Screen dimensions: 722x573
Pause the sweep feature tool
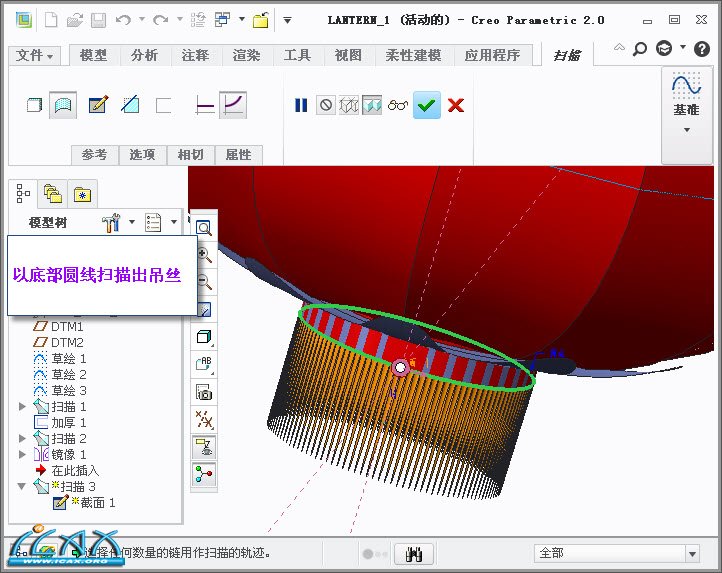[x=301, y=105]
